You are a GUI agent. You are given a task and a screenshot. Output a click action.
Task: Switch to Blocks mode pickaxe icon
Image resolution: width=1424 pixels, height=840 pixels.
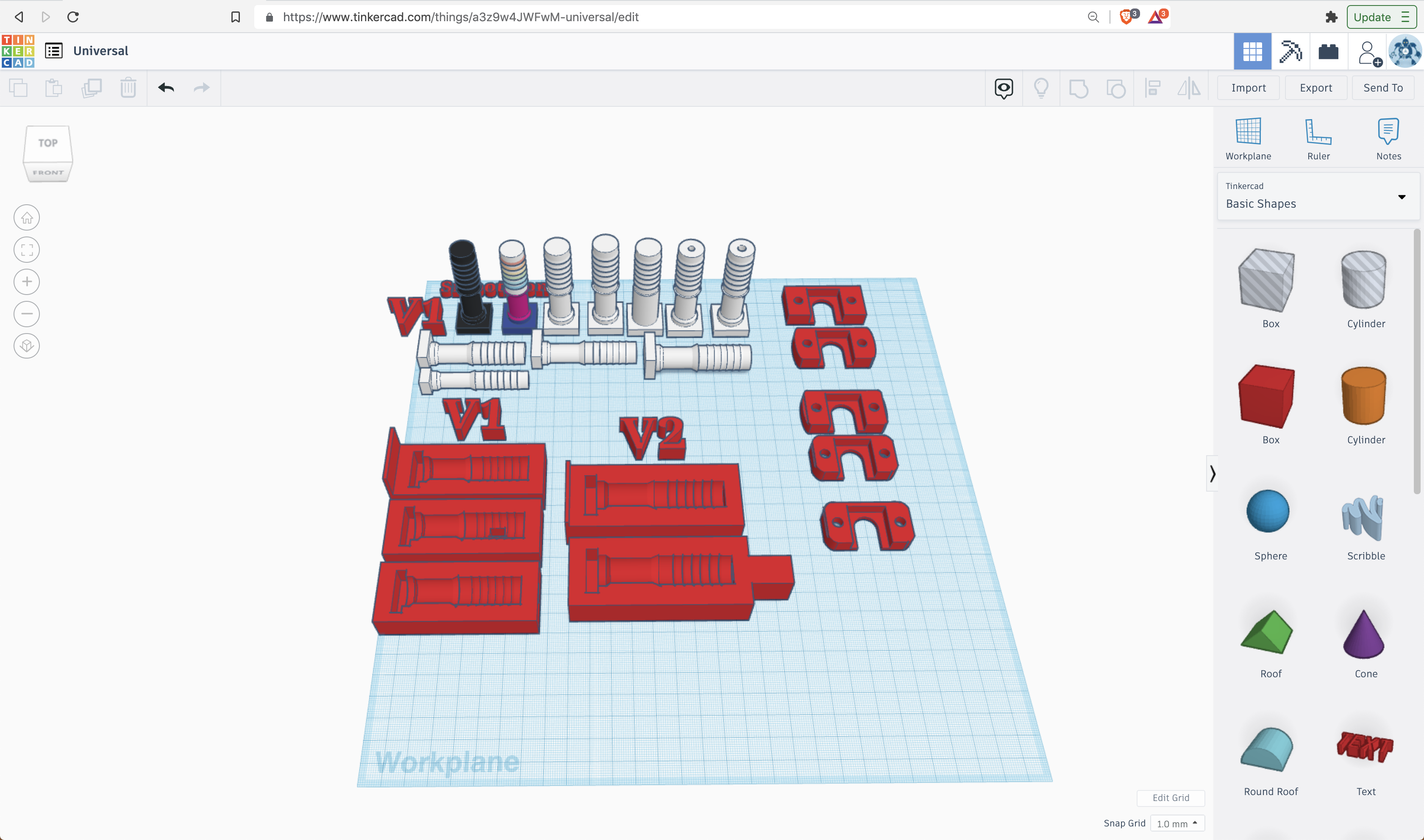click(x=1290, y=52)
